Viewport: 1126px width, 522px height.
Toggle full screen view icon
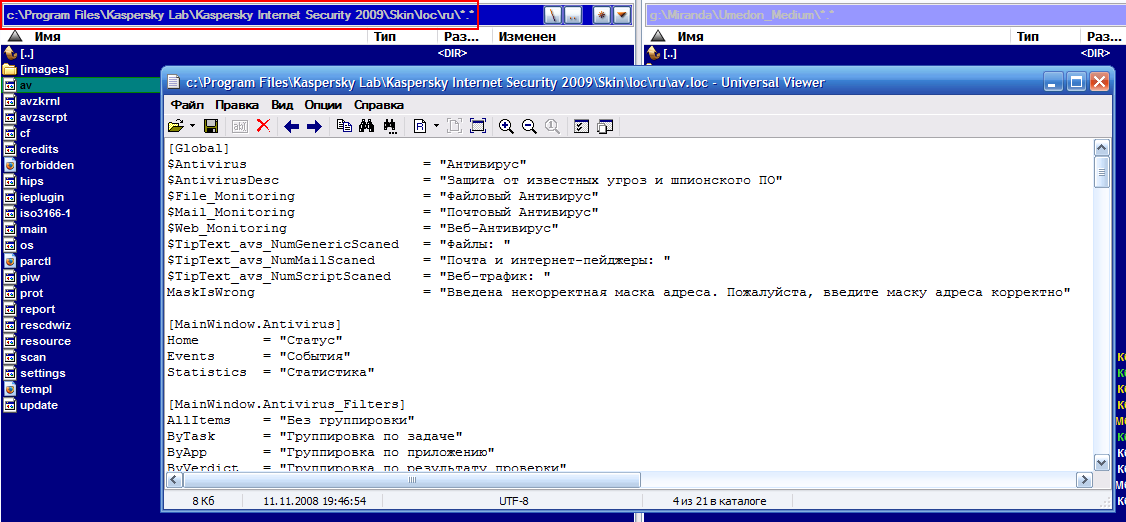pyautogui.click(x=478, y=126)
